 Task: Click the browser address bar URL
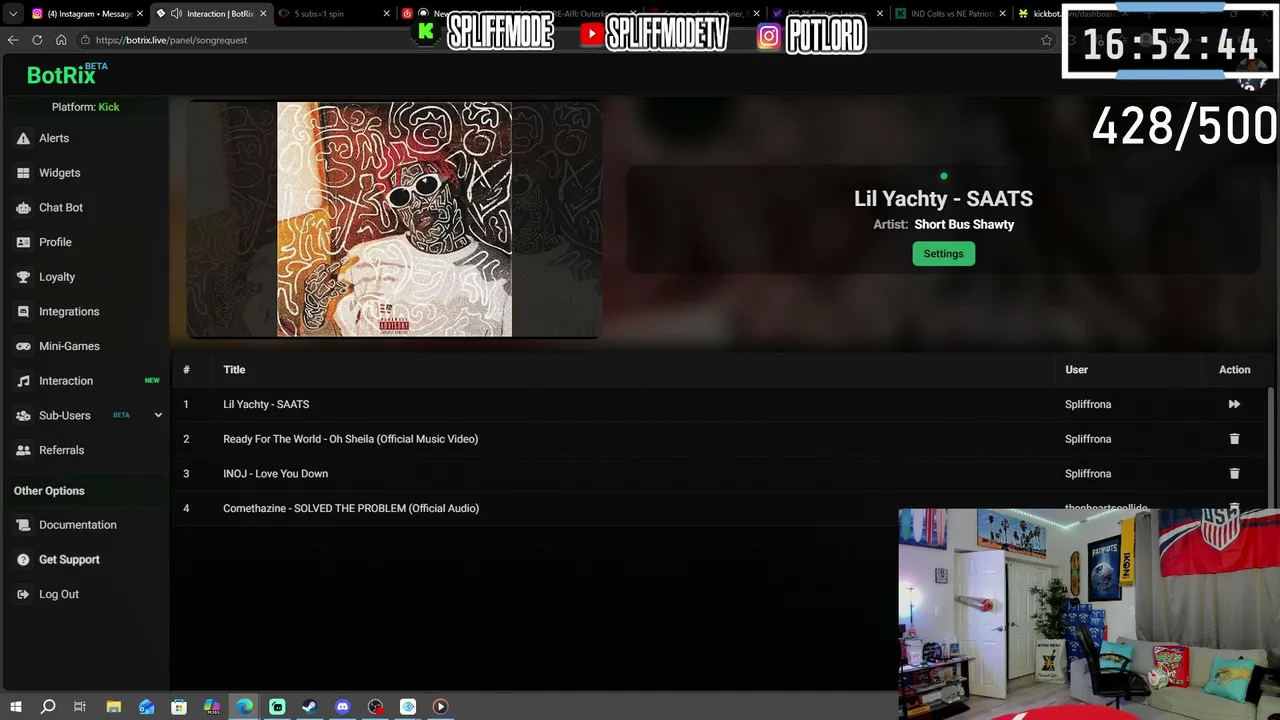171,40
